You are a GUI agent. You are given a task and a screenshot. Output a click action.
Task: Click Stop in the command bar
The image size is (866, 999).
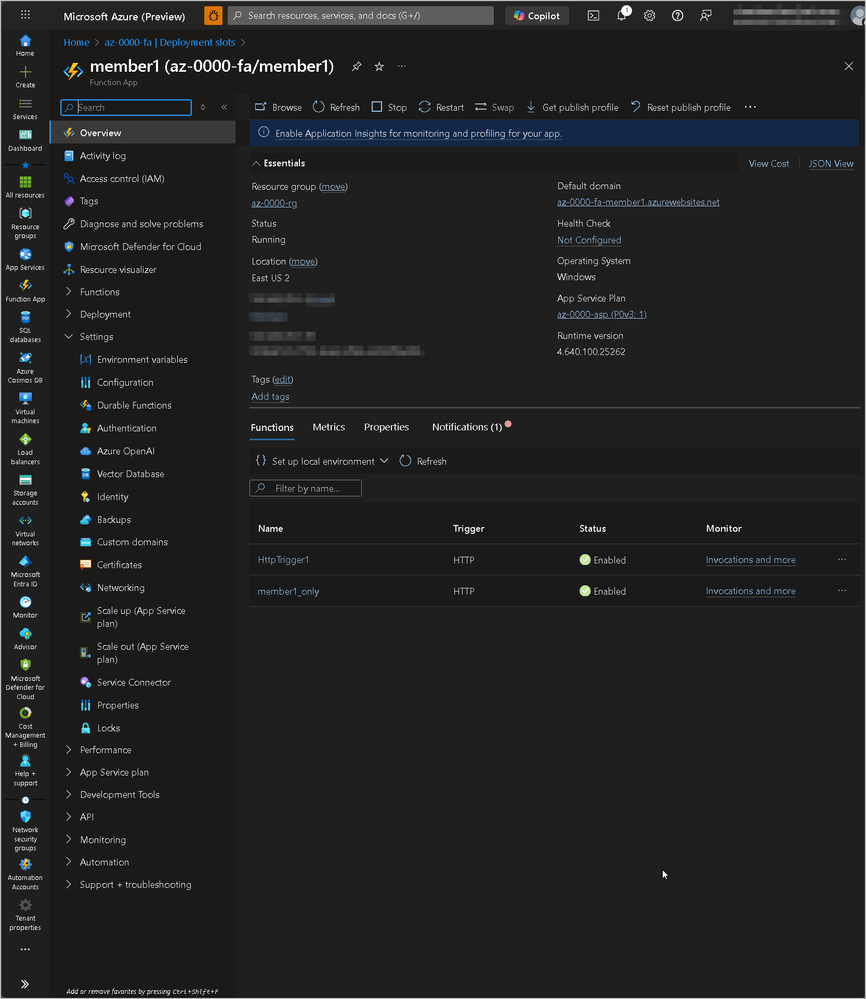(x=389, y=107)
